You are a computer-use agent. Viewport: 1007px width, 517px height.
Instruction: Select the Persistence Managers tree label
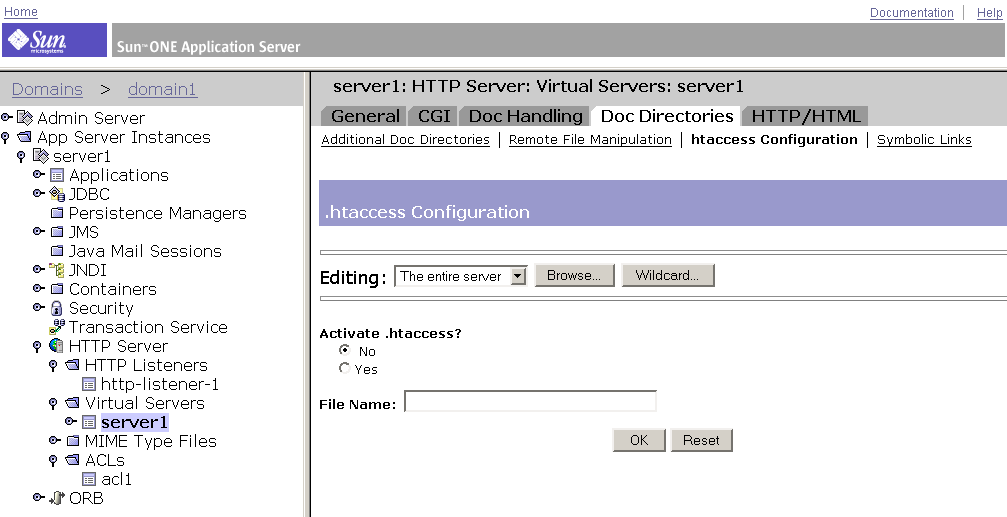[x=157, y=213]
